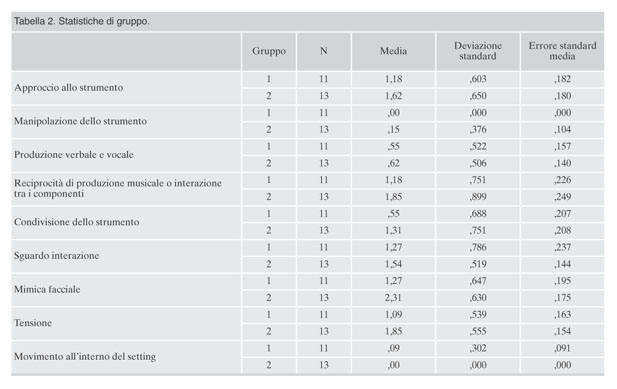The height and width of the screenshot is (389, 617).
Task: Select the 'Manipolazione dello strumento' row label
Action: [x=80, y=121]
